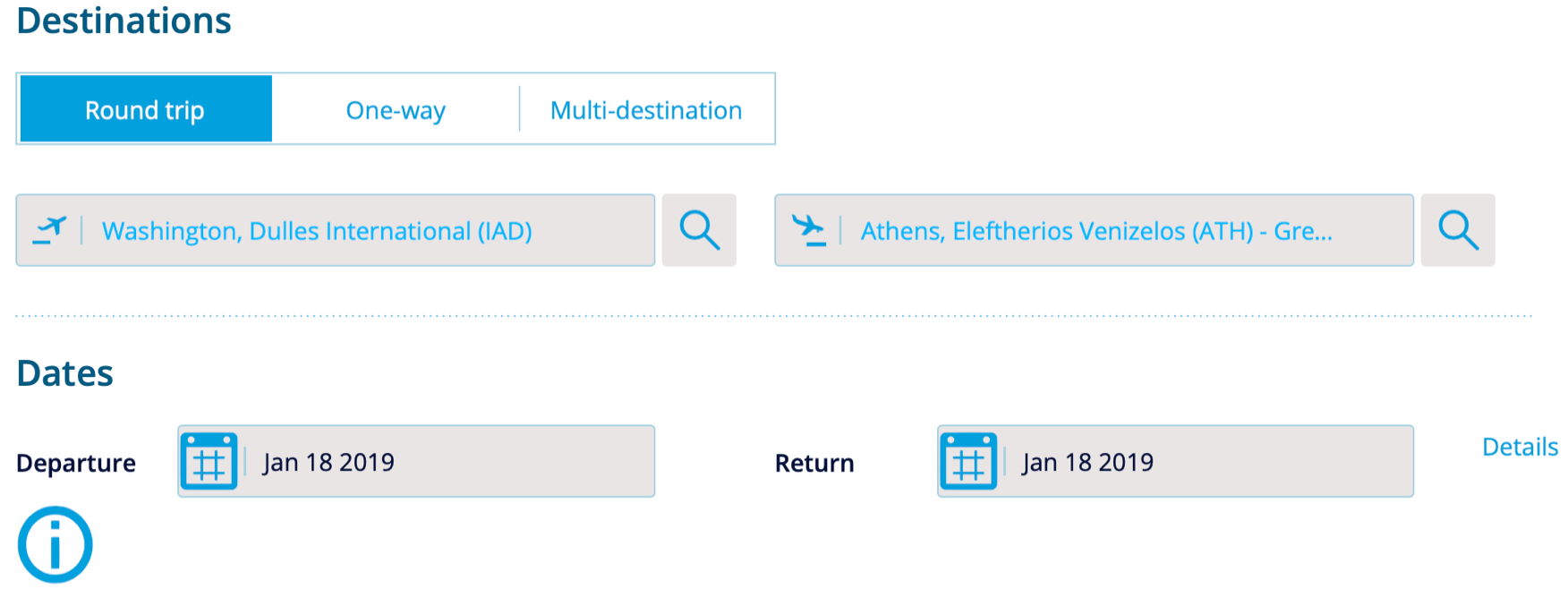Select the Round trip option

145,109
